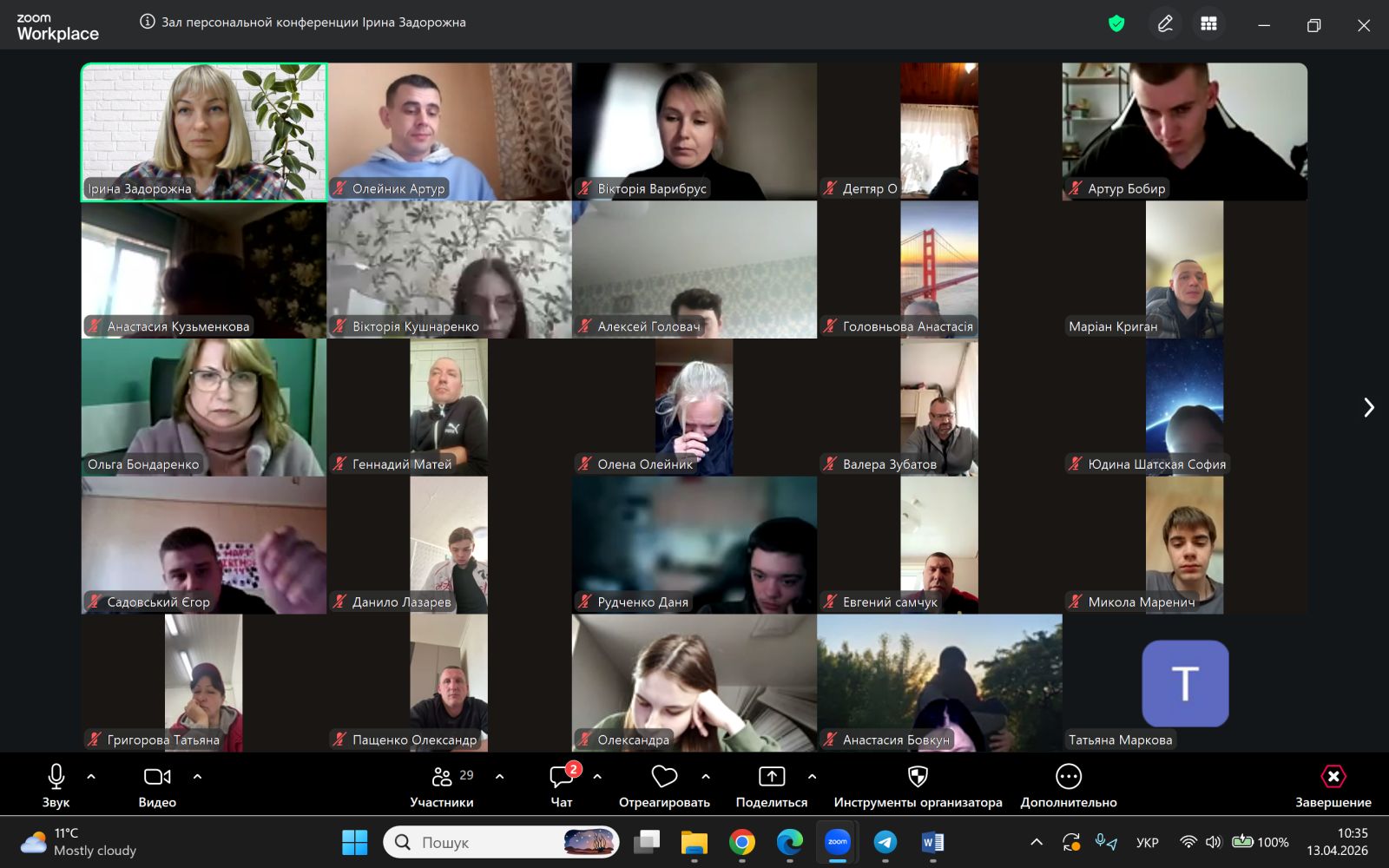Open the grid view layout icon
The image size is (1389, 868).
click(x=1208, y=23)
